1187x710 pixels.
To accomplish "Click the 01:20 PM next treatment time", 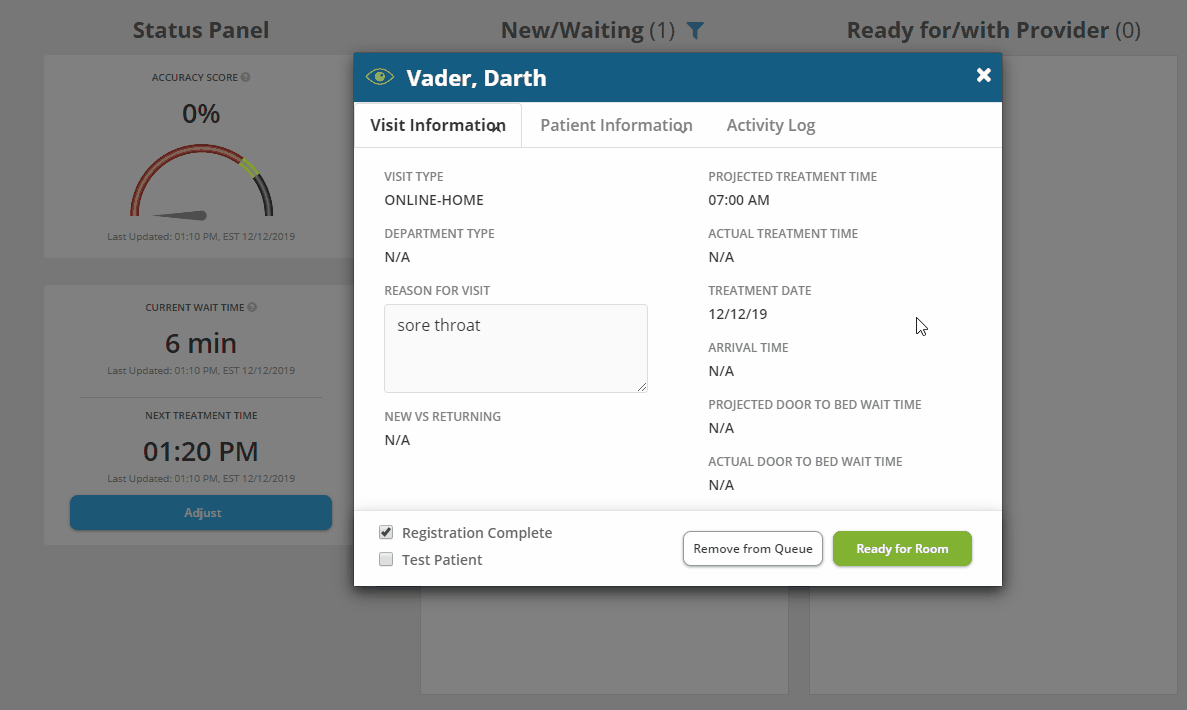I will 201,450.
